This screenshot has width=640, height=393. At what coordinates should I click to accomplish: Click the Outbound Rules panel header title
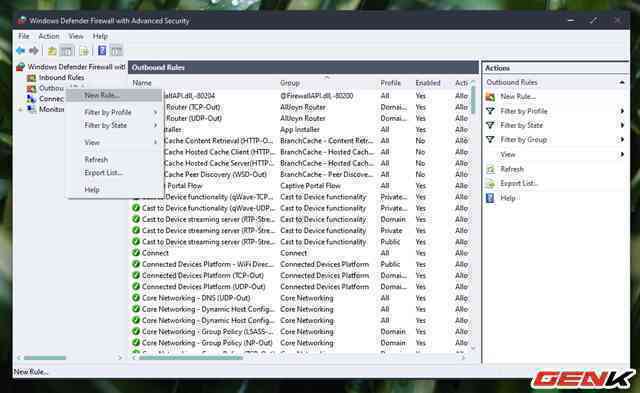click(x=158, y=68)
